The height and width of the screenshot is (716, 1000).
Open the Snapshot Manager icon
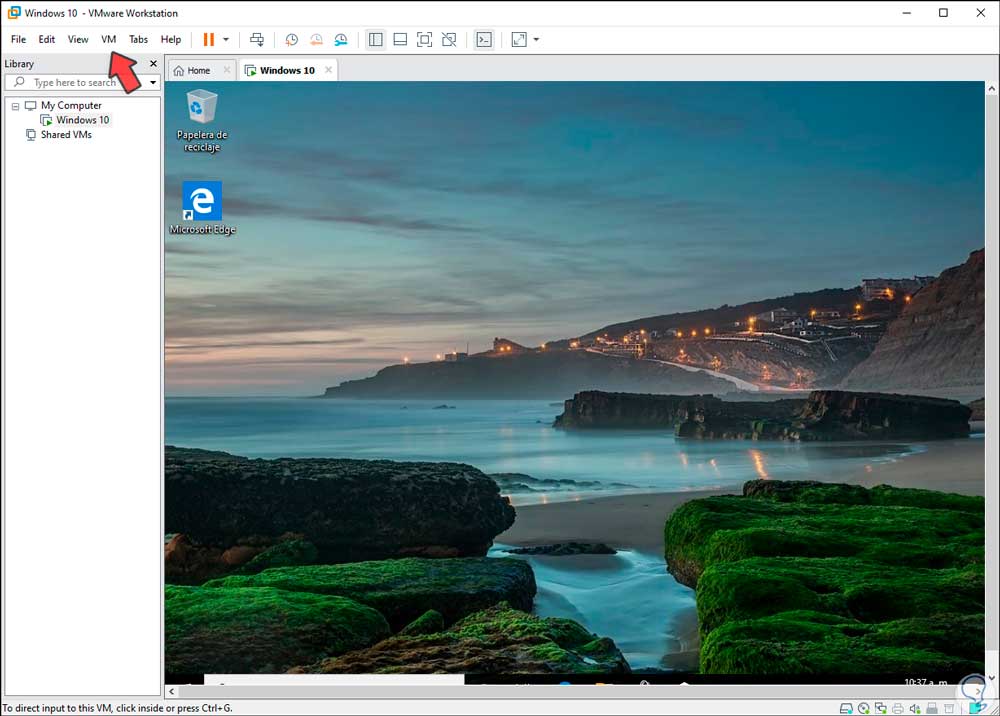[x=341, y=40]
